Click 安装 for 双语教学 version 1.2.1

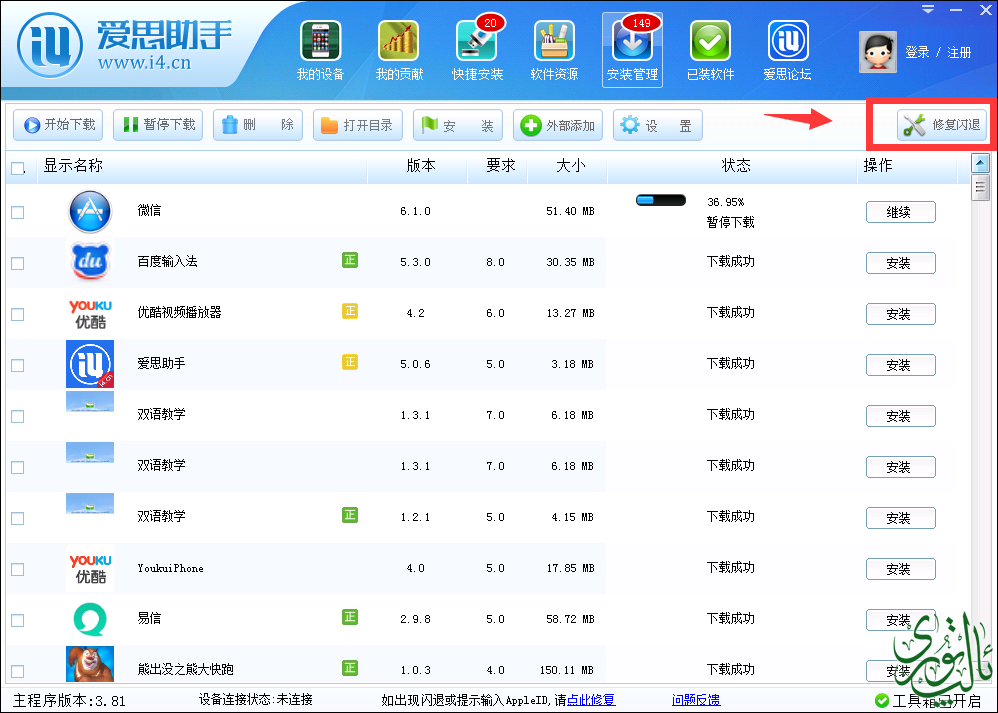[x=900, y=518]
